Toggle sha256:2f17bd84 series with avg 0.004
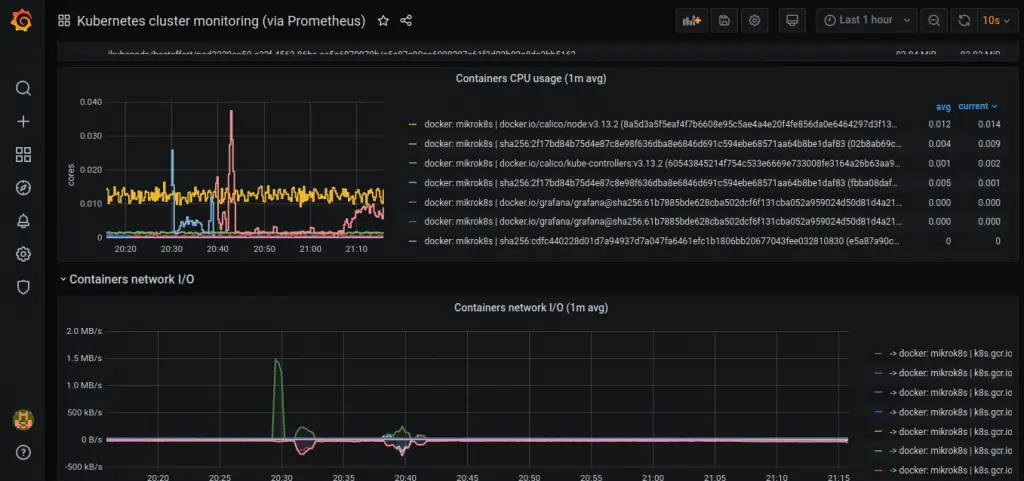This screenshot has height=481, width=1024. (x=661, y=143)
